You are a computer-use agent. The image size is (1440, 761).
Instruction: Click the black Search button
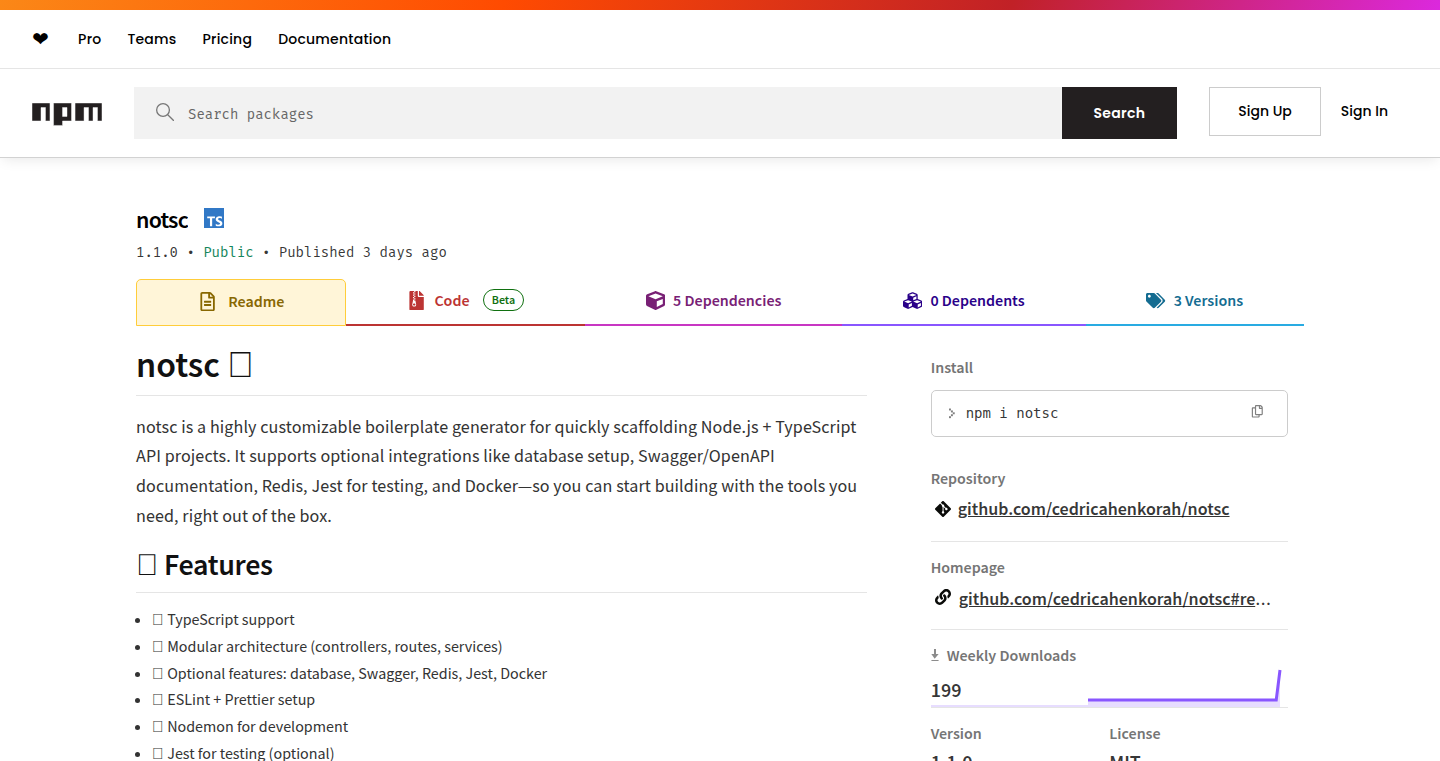(1119, 113)
